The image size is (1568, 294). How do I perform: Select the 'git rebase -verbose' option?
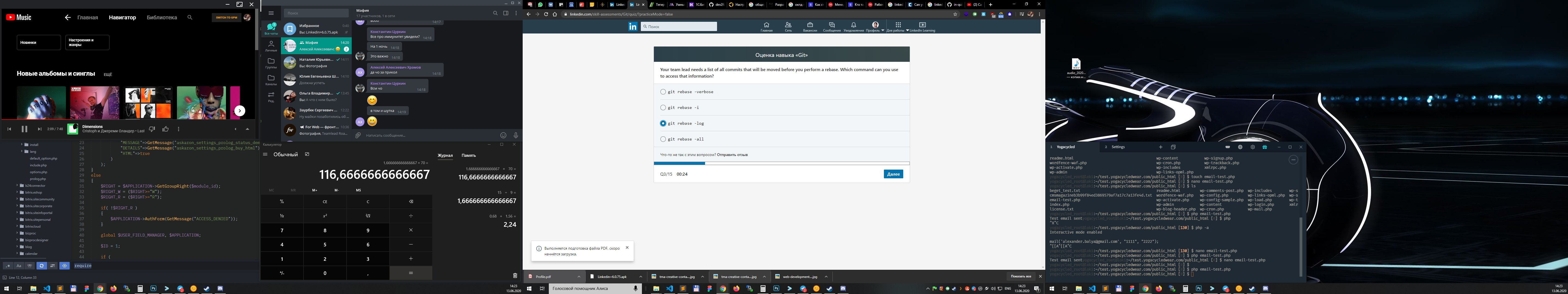663,92
